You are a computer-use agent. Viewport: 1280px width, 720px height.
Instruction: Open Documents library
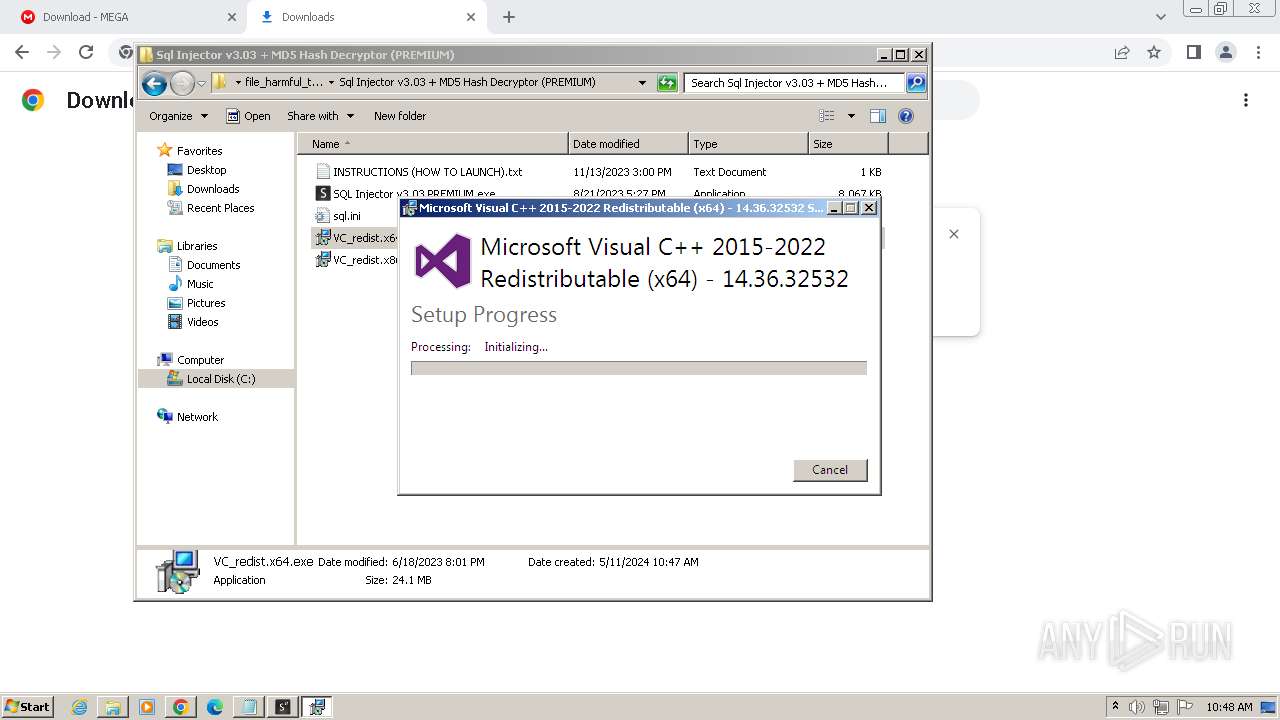coord(213,265)
